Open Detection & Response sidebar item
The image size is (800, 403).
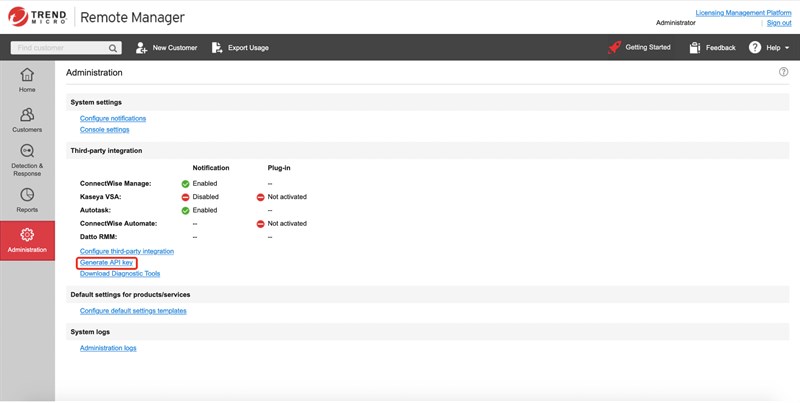(27, 159)
